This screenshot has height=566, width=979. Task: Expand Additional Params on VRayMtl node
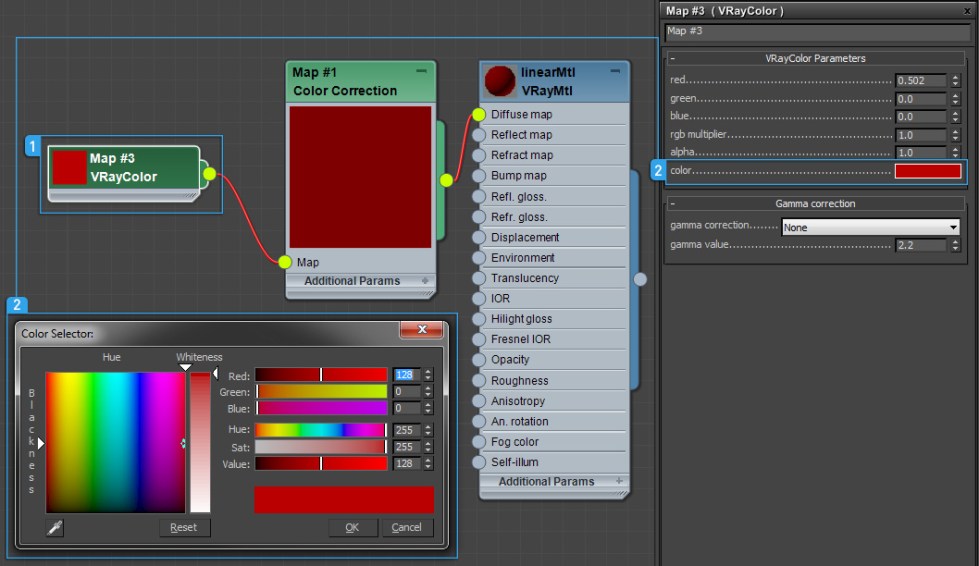pyautogui.click(x=619, y=481)
